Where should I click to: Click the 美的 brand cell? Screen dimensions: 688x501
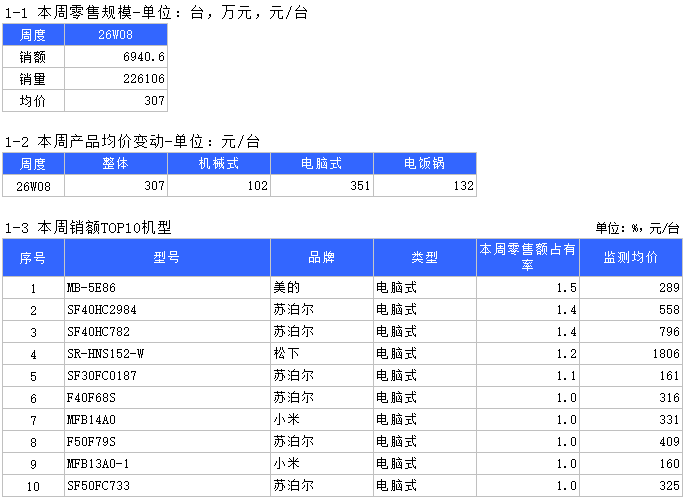click(x=322, y=288)
